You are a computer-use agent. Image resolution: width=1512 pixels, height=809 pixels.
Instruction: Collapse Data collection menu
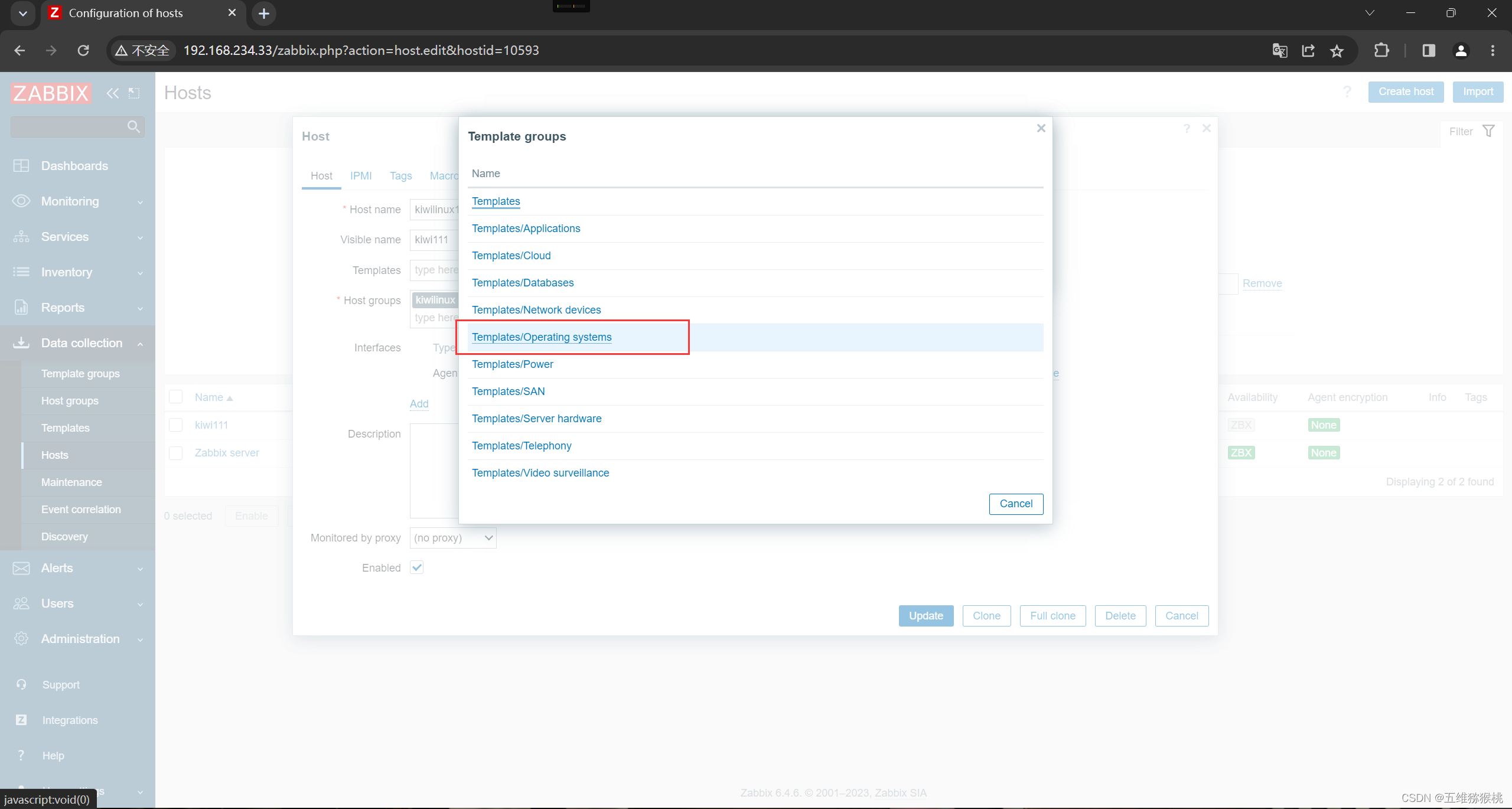[x=77, y=343]
